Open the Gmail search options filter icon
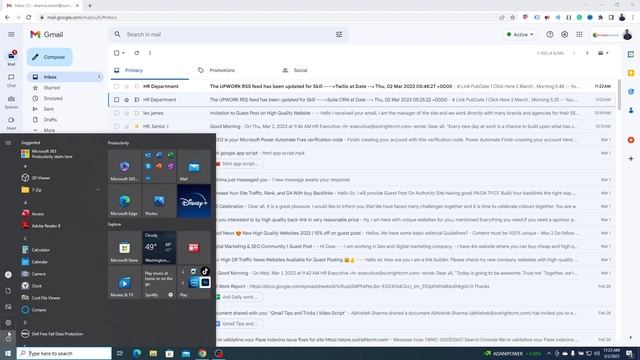Image resolution: width=640 pixels, height=360 pixels. 339,35
